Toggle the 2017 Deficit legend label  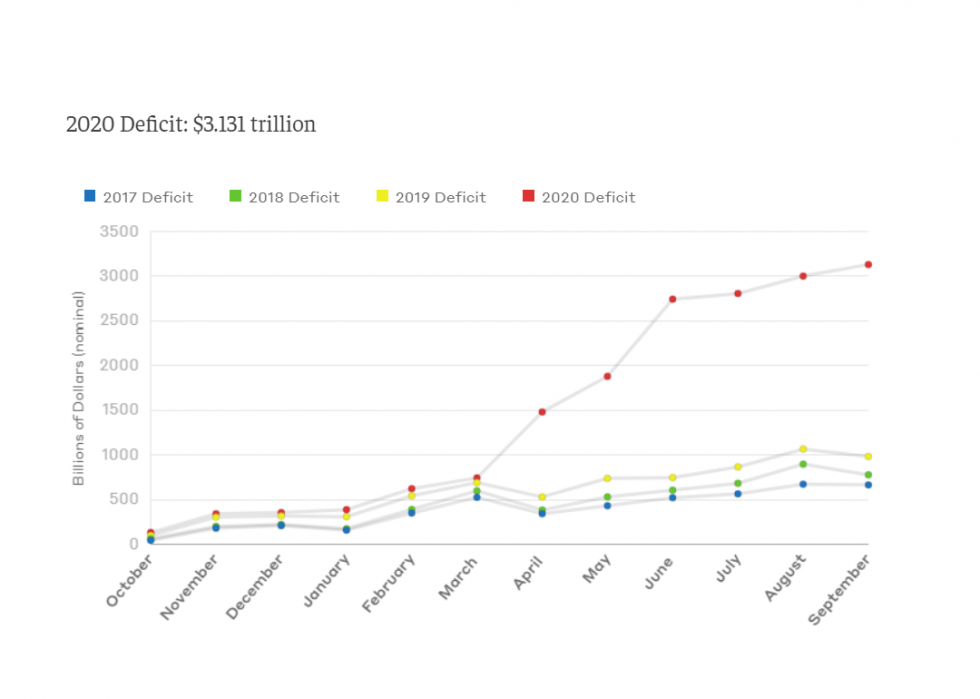(x=148, y=198)
